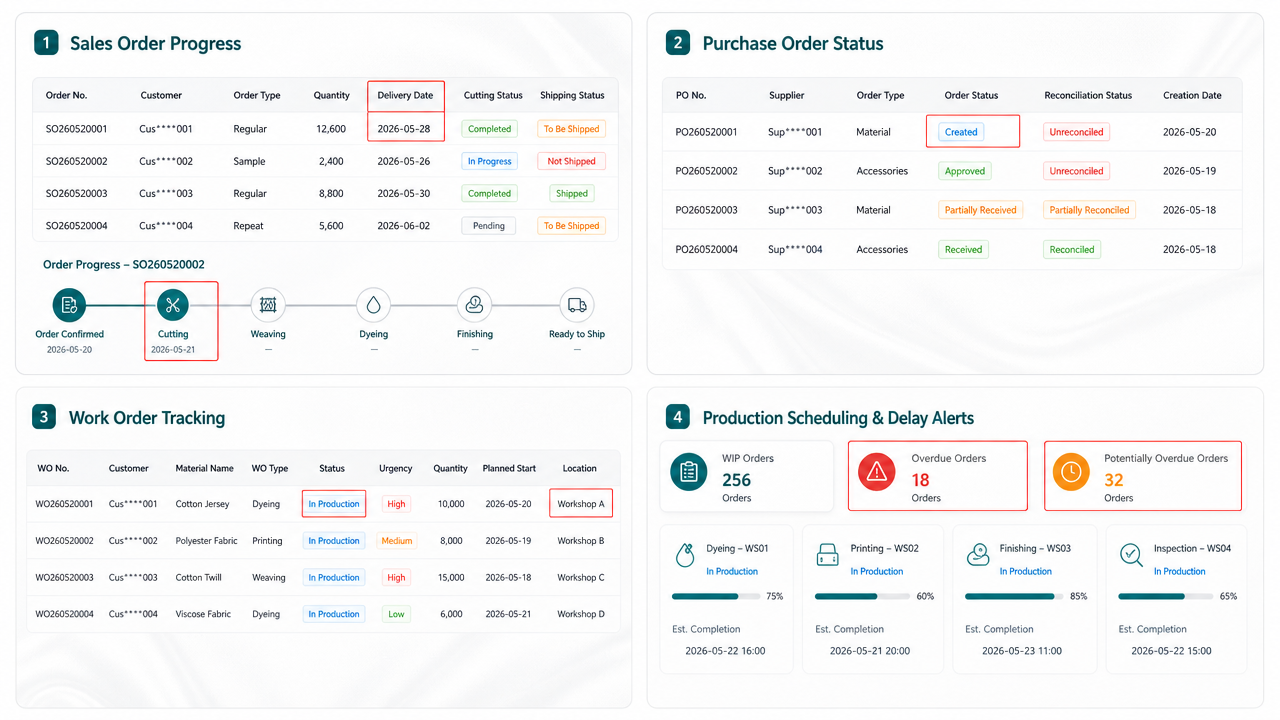Select the Cutting scissors step icon
This screenshot has height=720, width=1280.
click(173, 305)
